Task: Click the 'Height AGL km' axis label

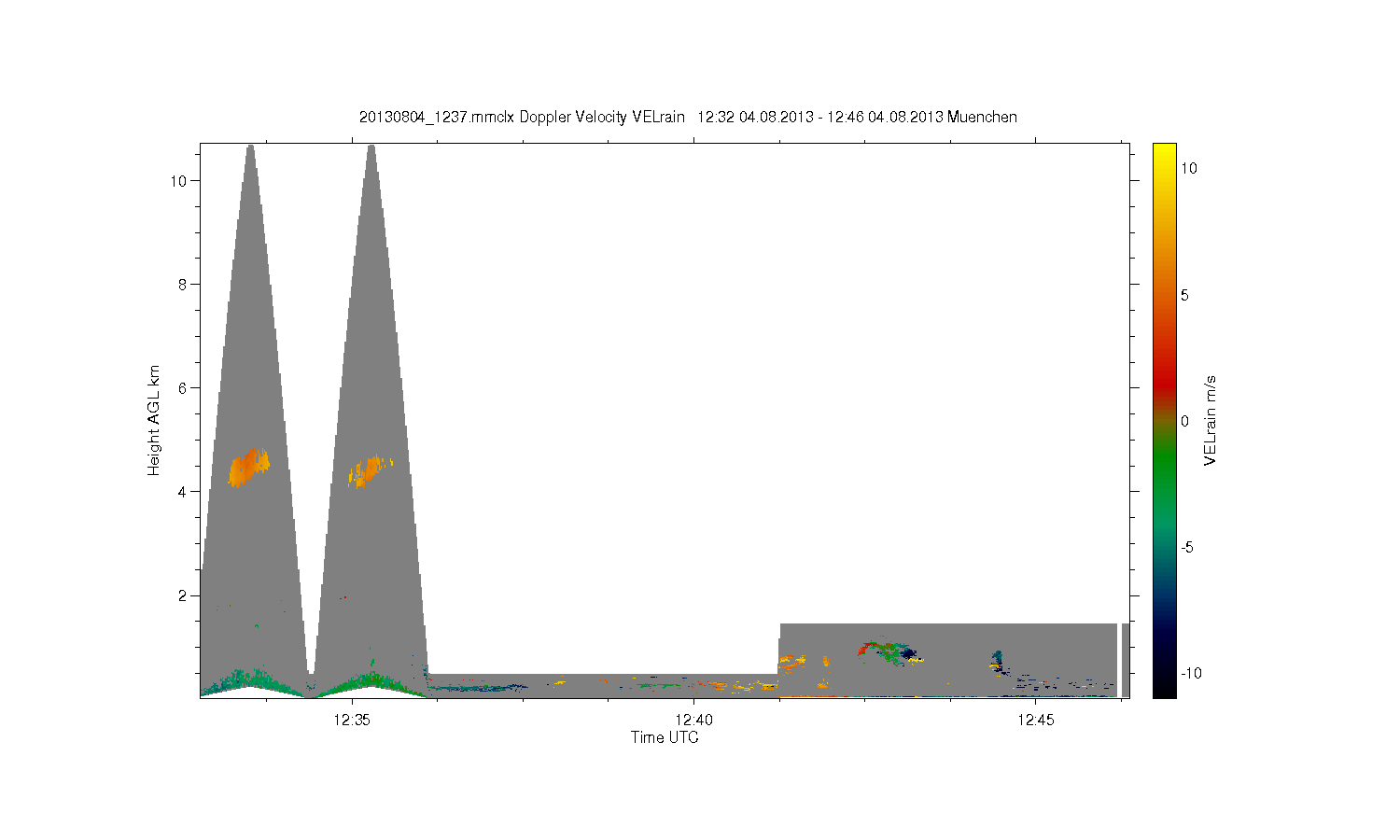Action: 154,420
